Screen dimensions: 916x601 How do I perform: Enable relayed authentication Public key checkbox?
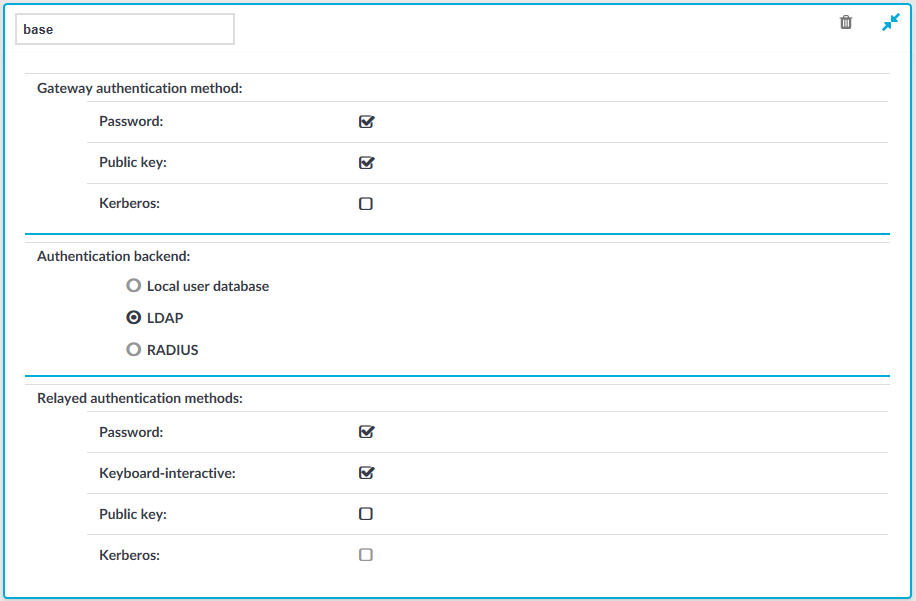click(x=366, y=514)
